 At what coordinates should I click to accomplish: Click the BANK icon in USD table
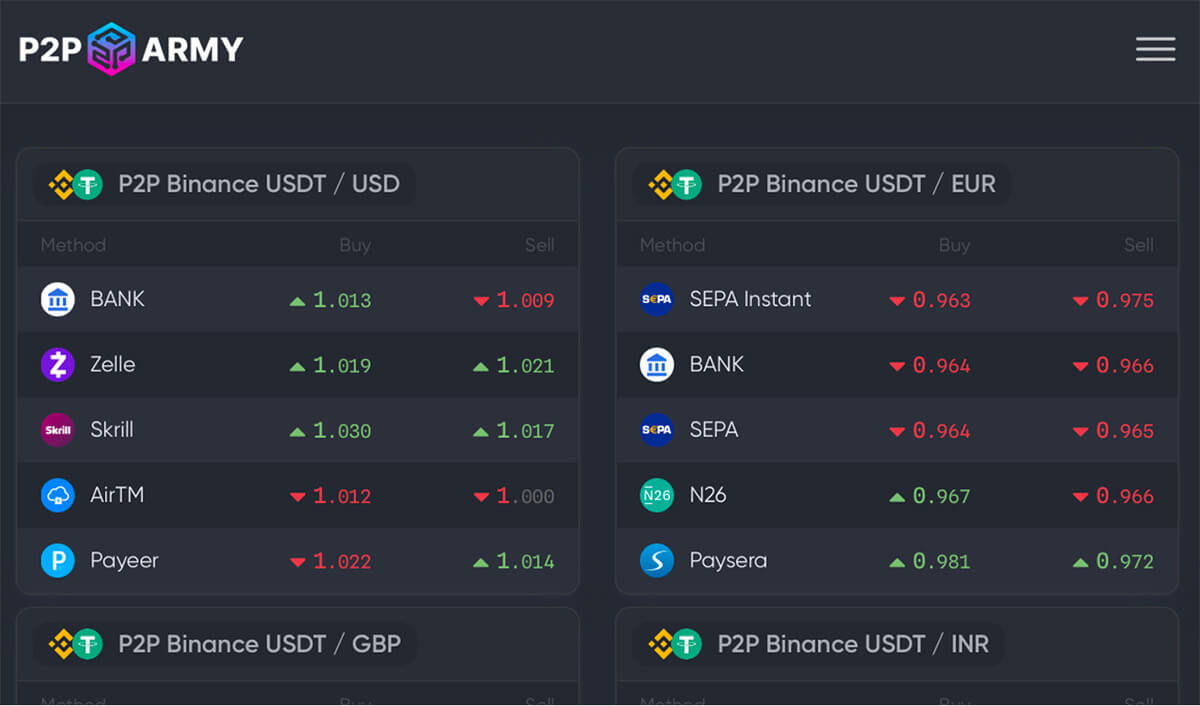pos(58,299)
